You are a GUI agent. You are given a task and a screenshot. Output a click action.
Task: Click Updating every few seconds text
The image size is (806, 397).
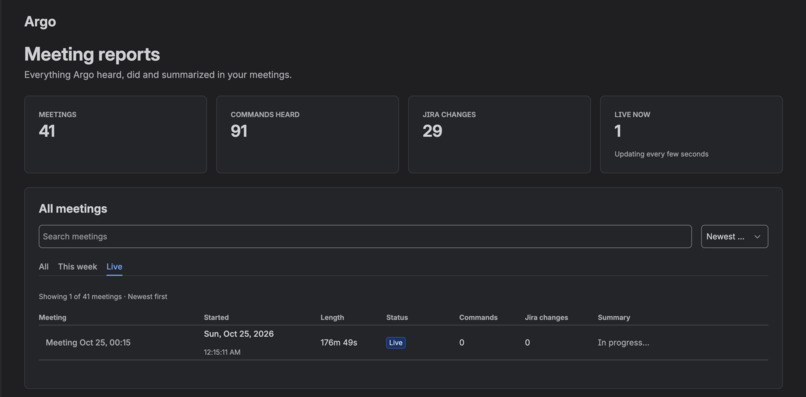[662, 154]
